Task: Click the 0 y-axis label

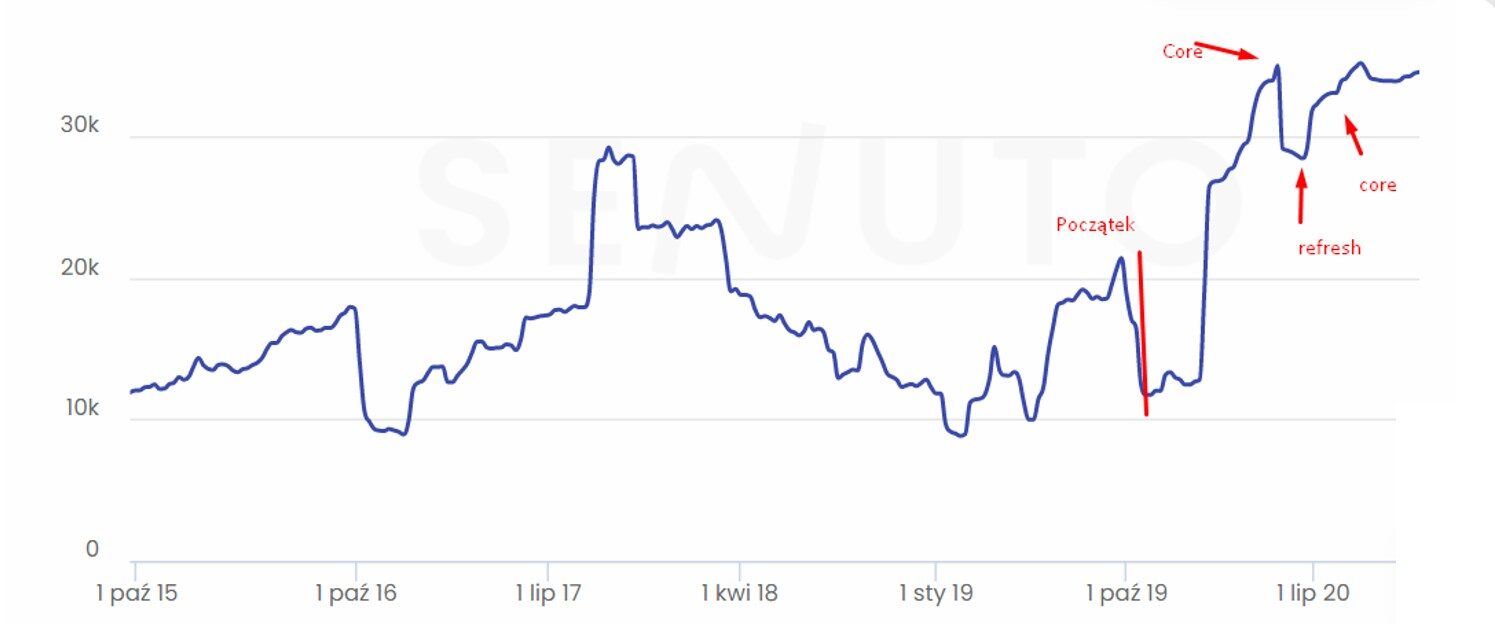Action: click(x=92, y=549)
